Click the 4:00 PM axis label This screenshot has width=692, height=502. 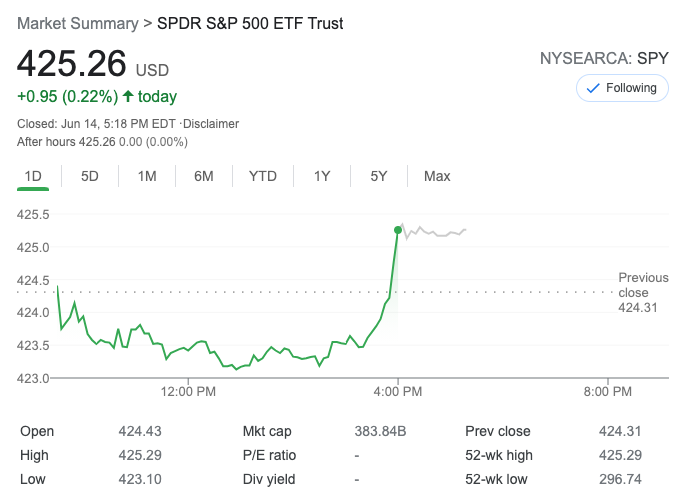[399, 392]
